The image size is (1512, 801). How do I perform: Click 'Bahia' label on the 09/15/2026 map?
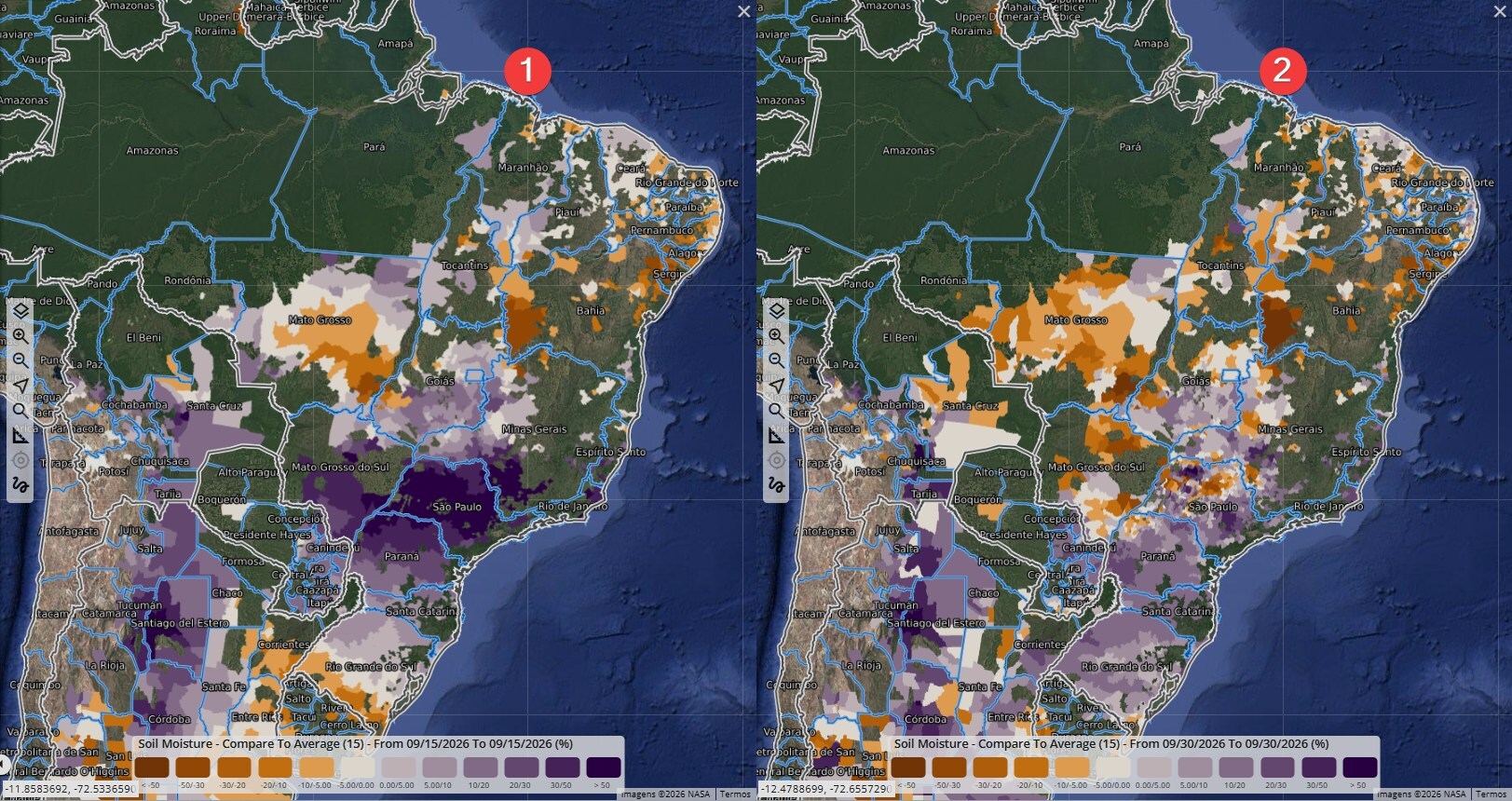(x=591, y=310)
